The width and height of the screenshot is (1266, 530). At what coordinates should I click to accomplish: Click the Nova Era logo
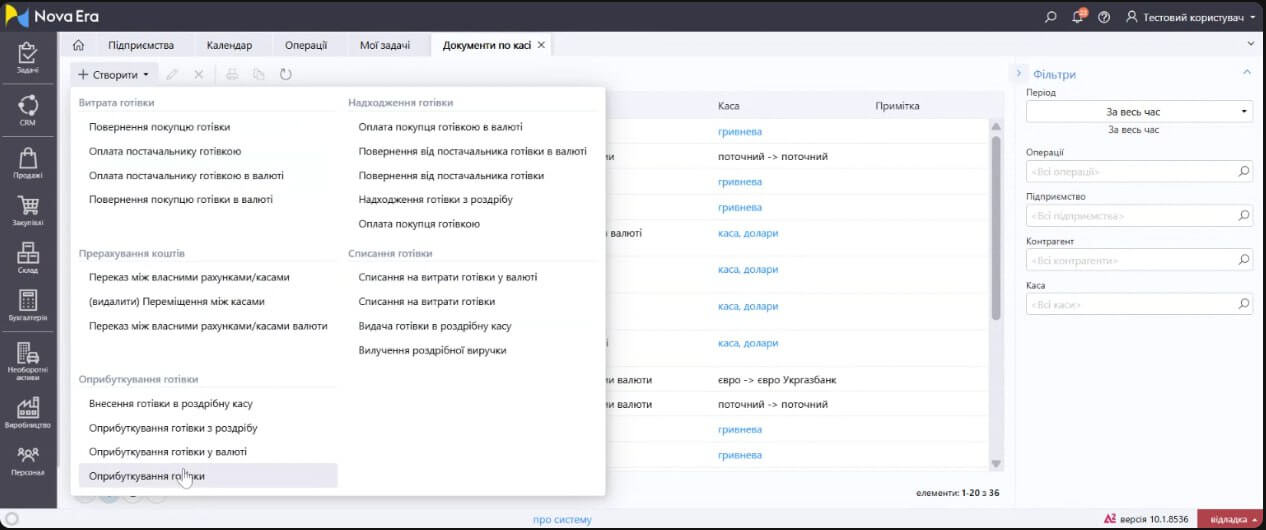coord(53,16)
